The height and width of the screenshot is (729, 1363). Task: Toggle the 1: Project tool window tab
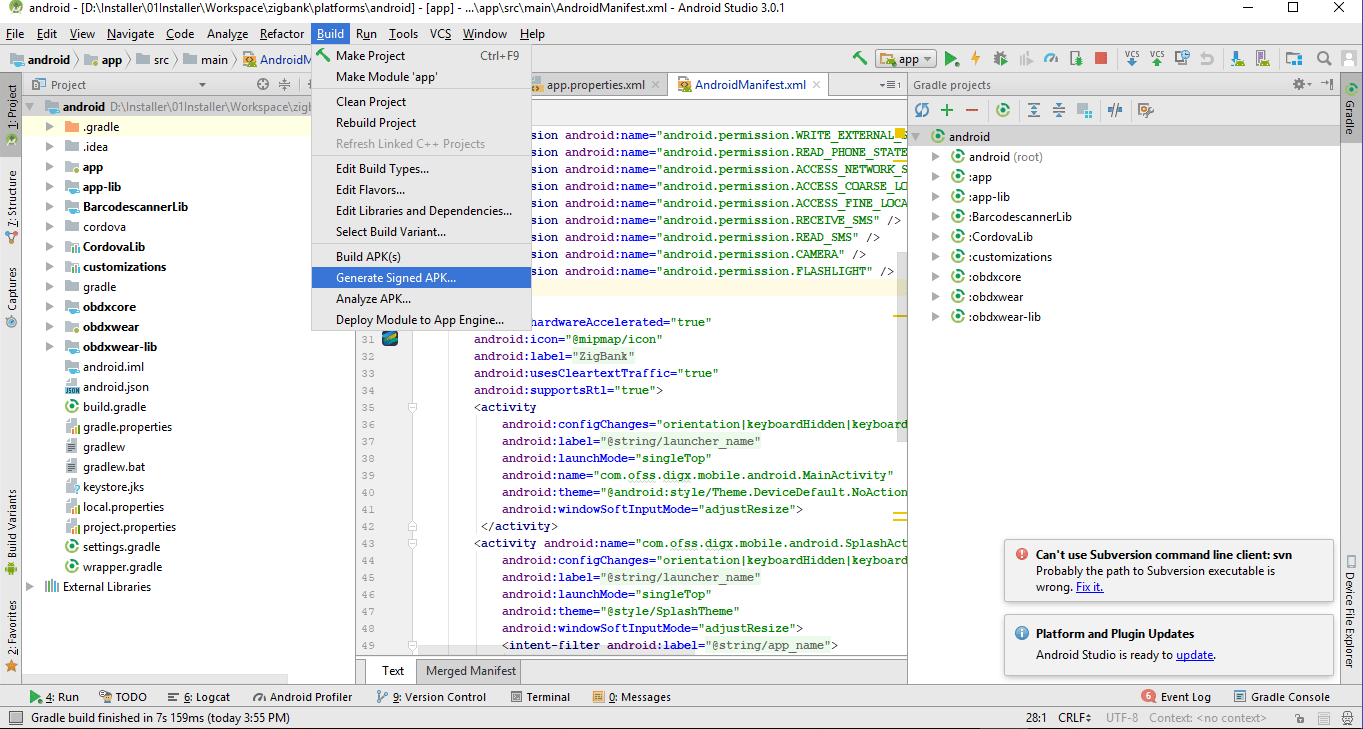[11, 114]
